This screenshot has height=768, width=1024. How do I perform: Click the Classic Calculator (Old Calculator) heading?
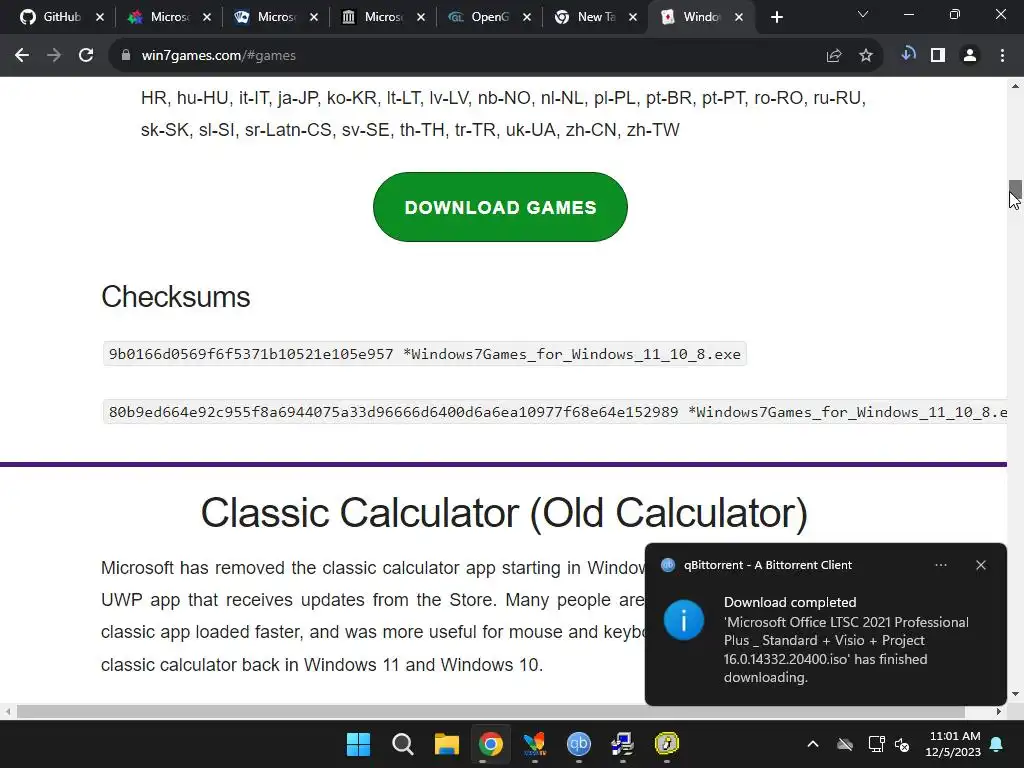pos(504,513)
